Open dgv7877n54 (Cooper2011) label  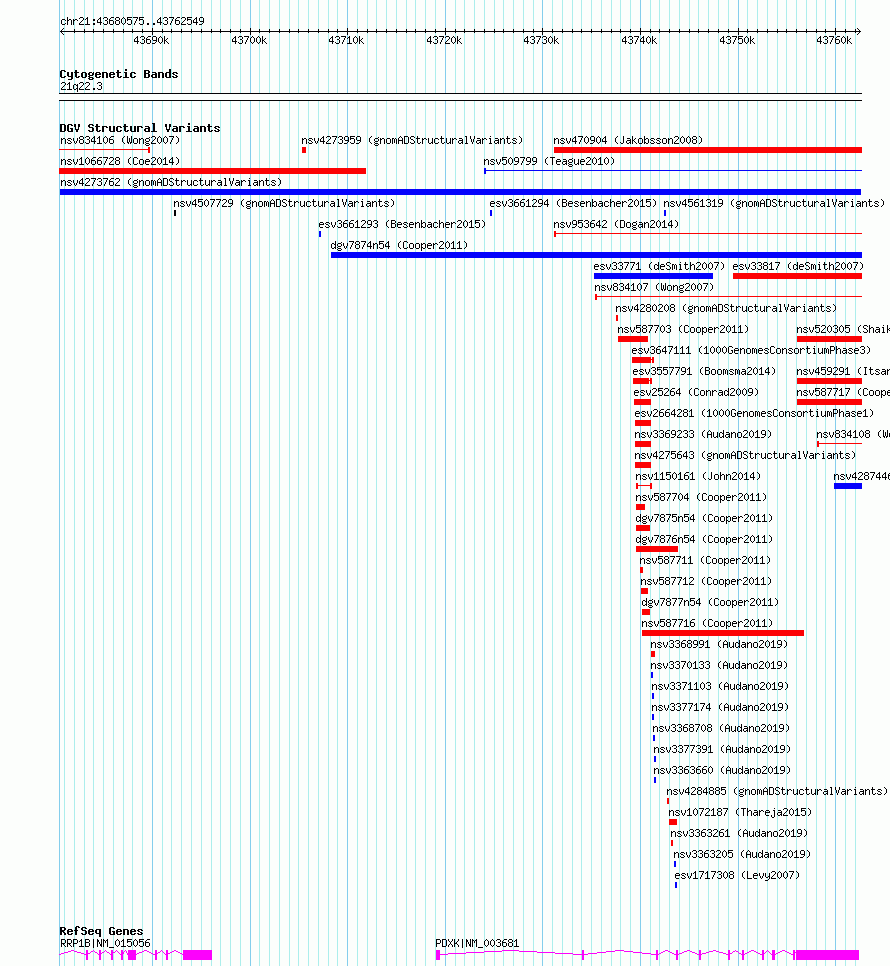[x=710, y=602]
